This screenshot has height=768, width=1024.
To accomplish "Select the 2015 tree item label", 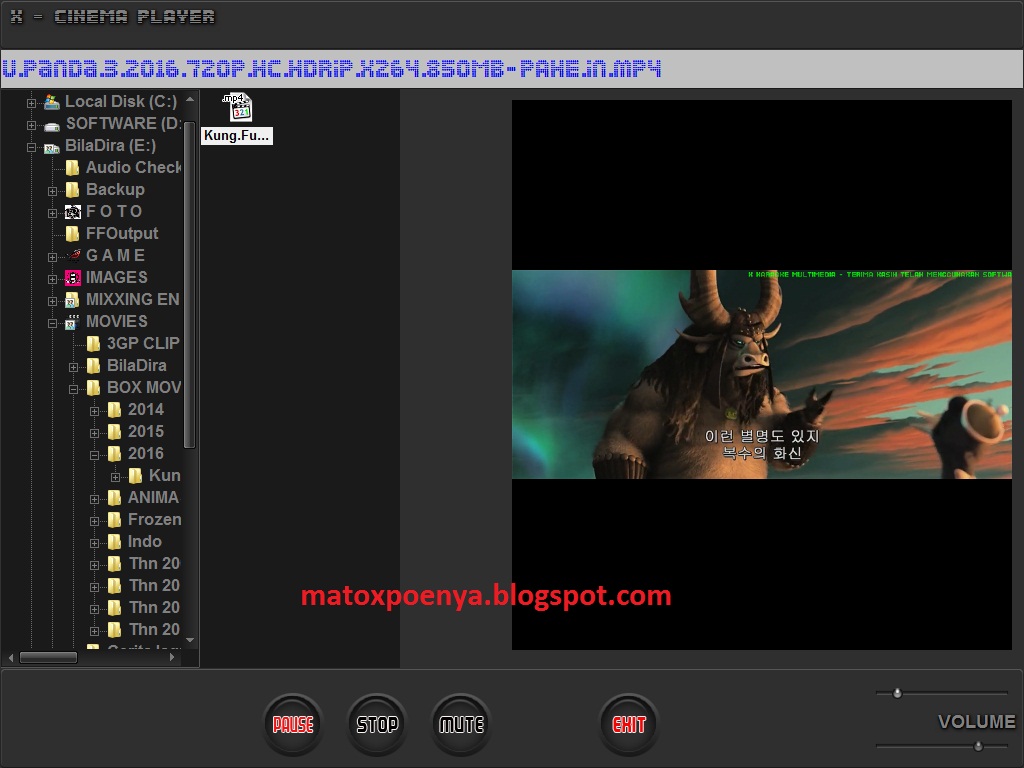I will 146,432.
